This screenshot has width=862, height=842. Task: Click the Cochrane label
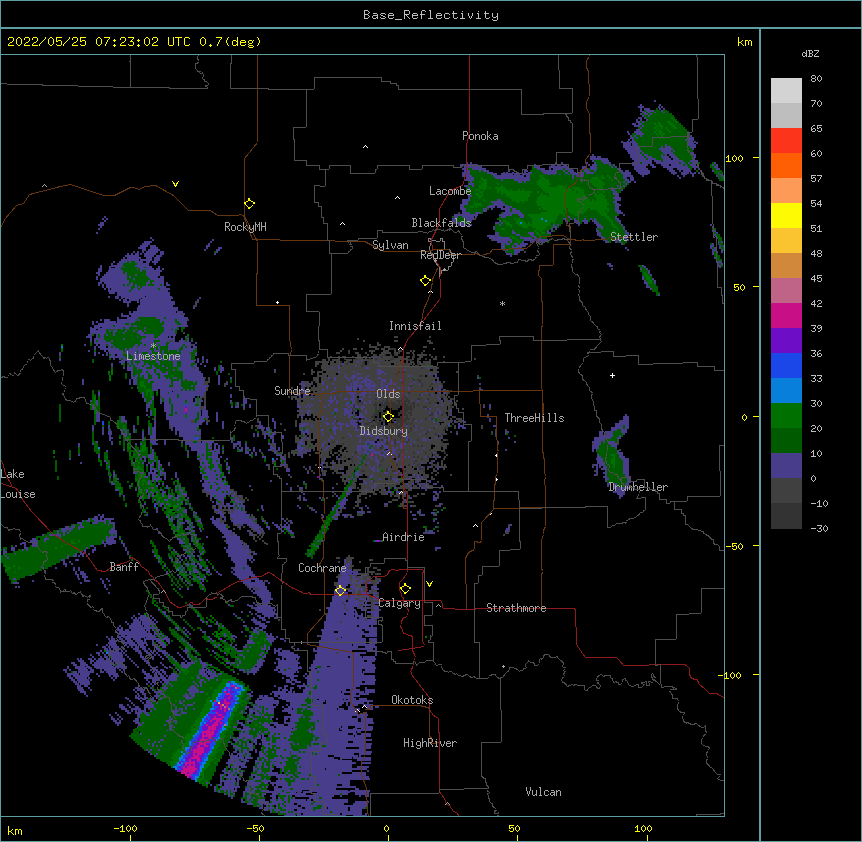[x=322, y=568]
